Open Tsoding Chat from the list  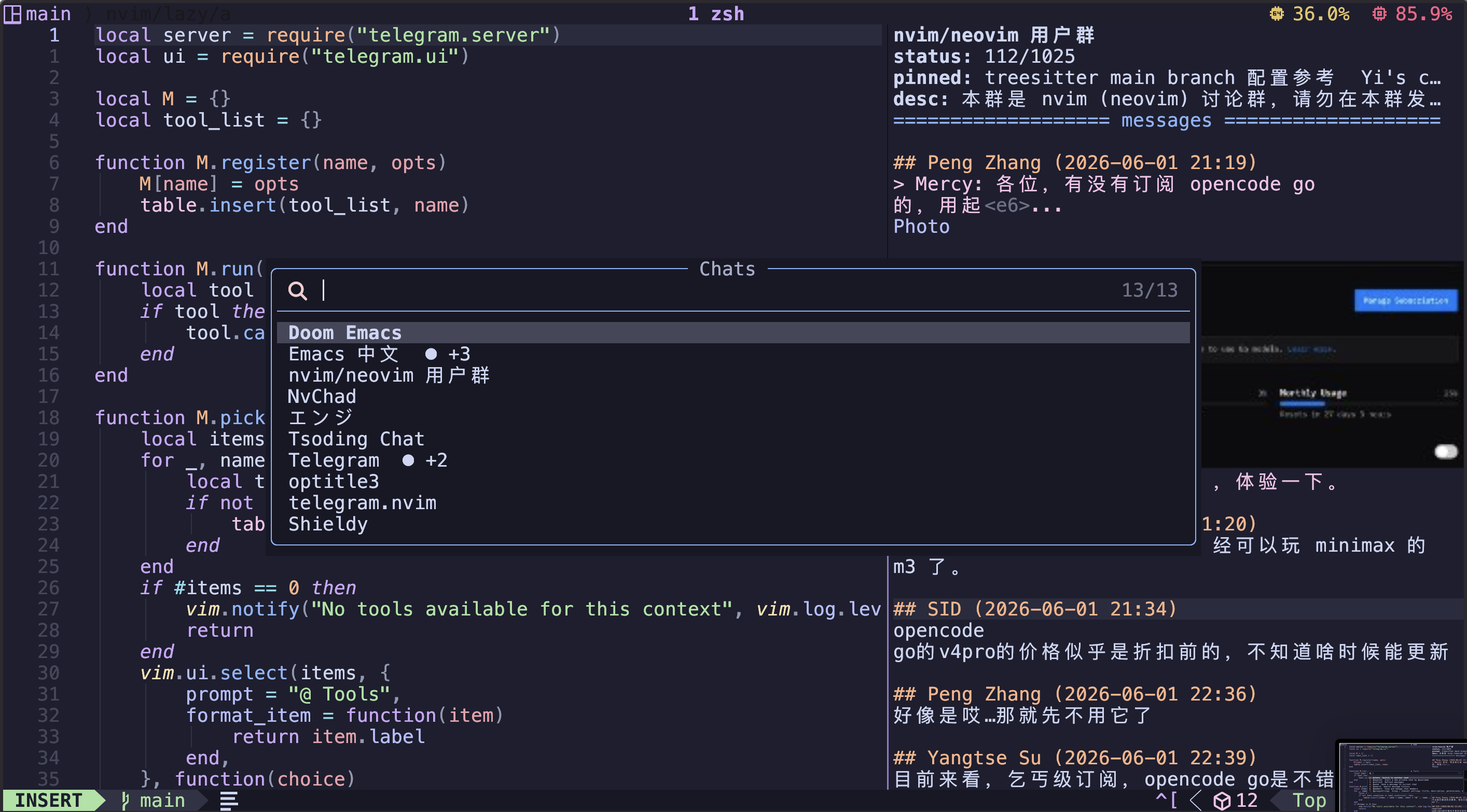733,439
